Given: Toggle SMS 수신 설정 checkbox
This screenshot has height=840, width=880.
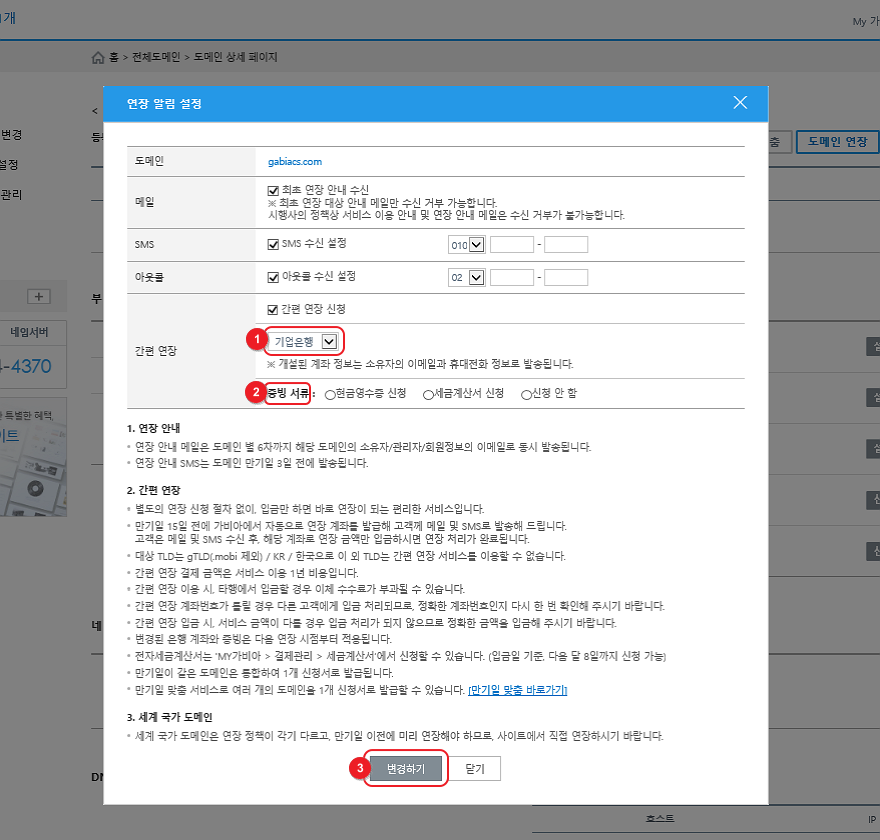Looking at the screenshot, I should 273,245.
